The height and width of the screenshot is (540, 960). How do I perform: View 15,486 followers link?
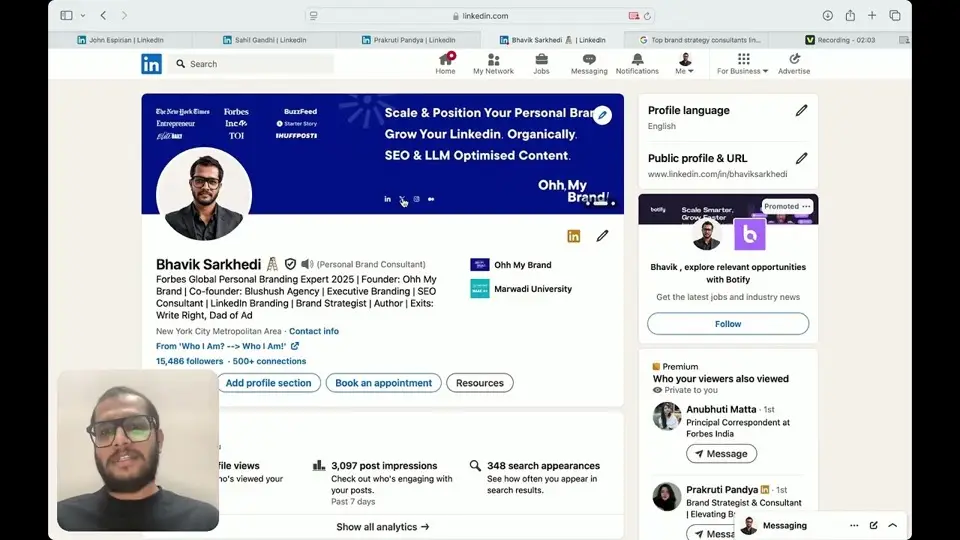click(189, 361)
